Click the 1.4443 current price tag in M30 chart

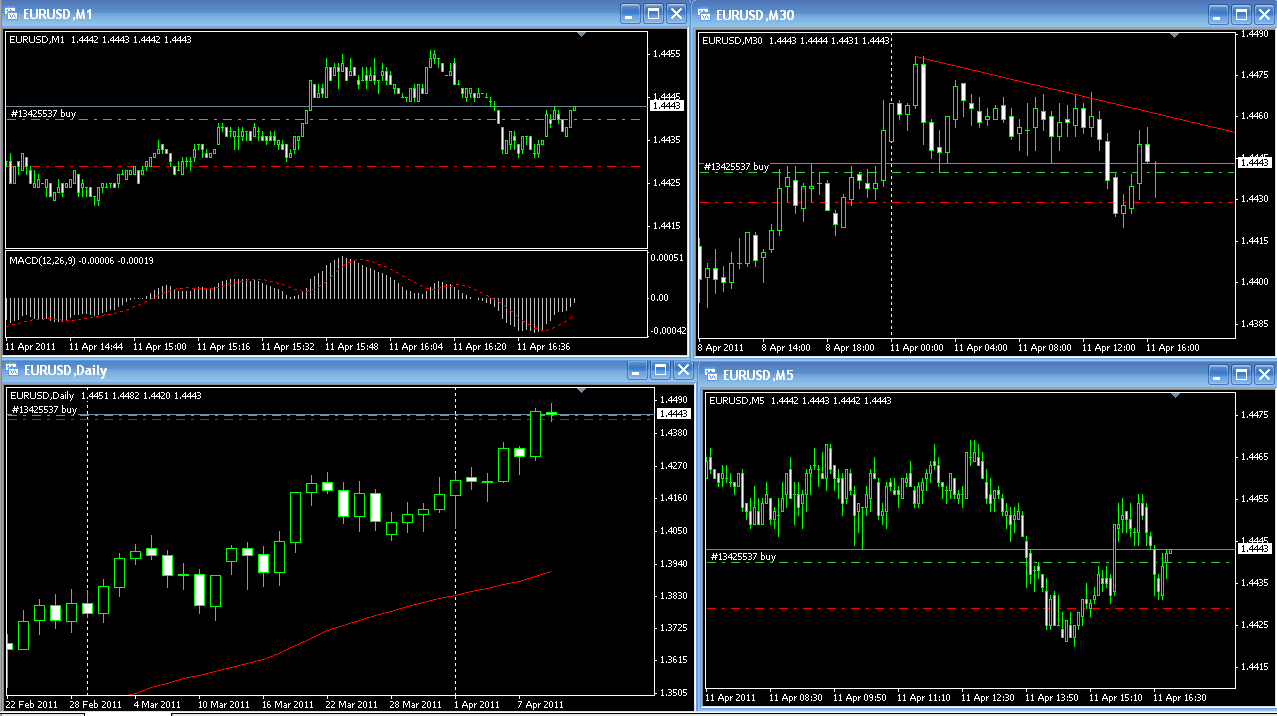tap(1254, 162)
